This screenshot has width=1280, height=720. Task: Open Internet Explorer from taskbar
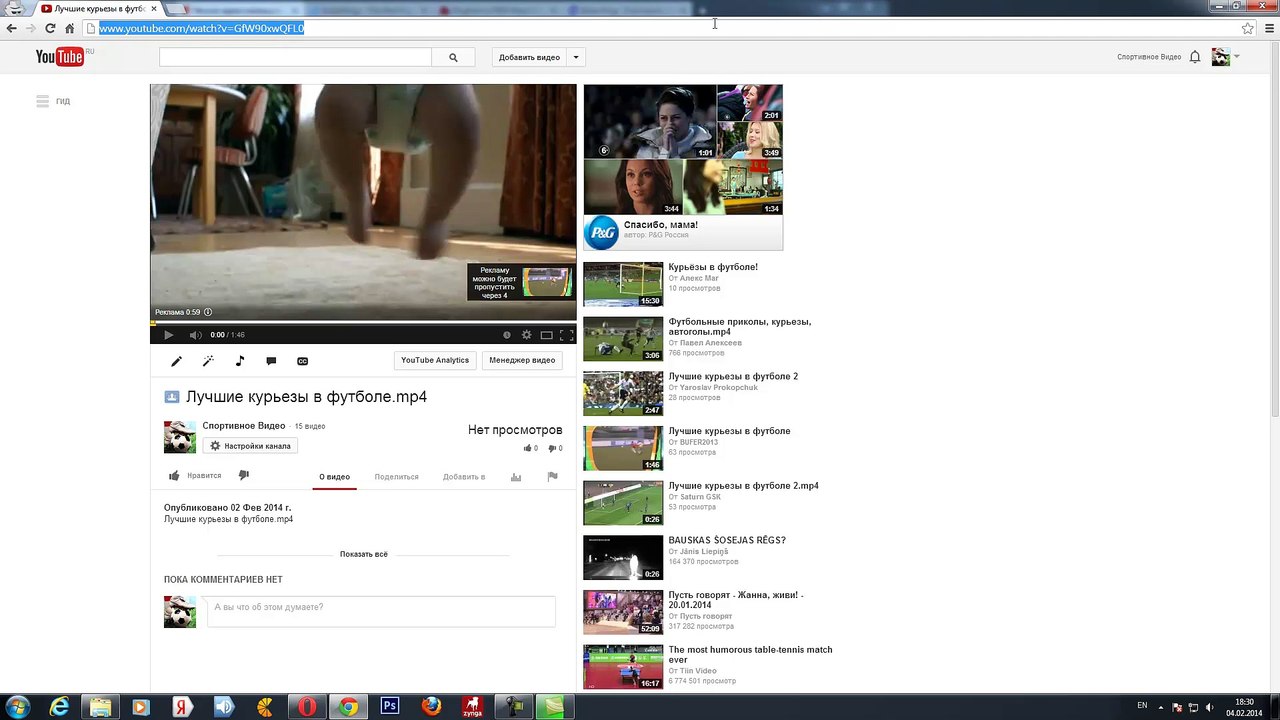[x=60, y=707]
